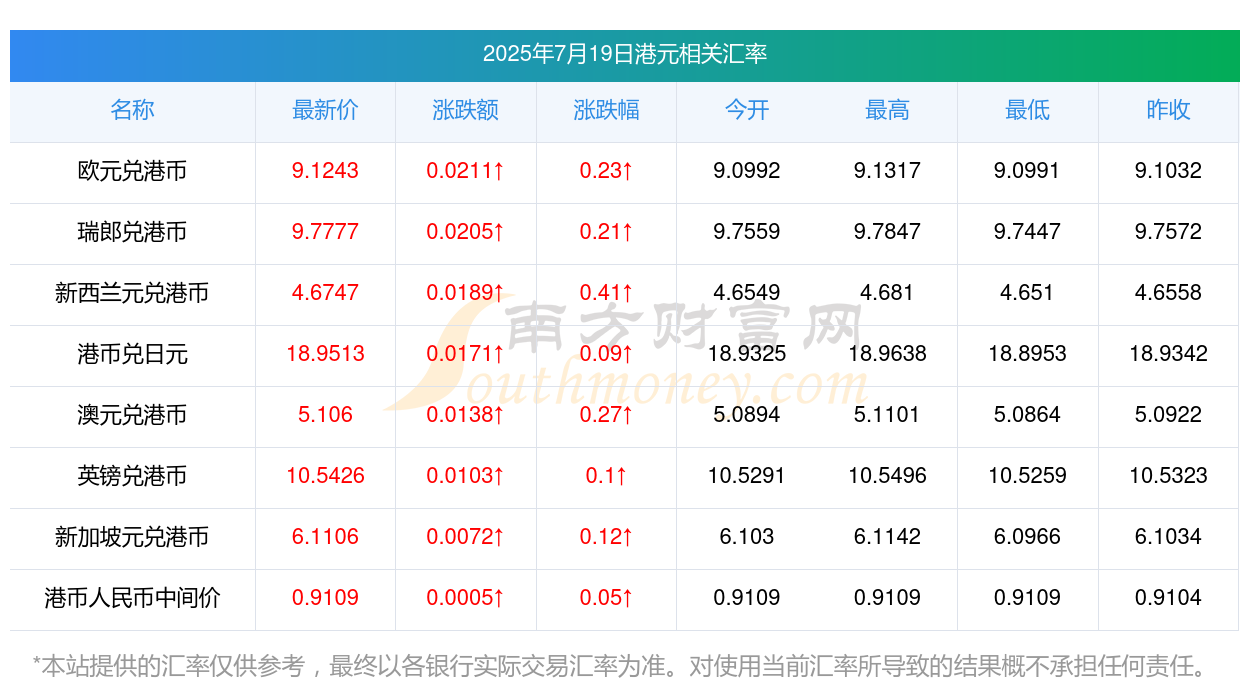The width and height of the screenshot is (1250, 698).
Task: Click low value 18.8953
Action: tap(1028, 354)
